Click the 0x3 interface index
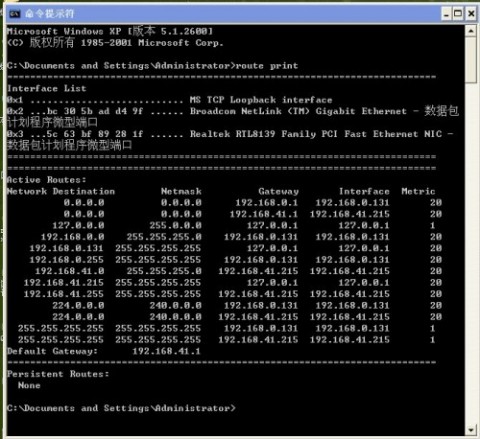 click(15, 134)
